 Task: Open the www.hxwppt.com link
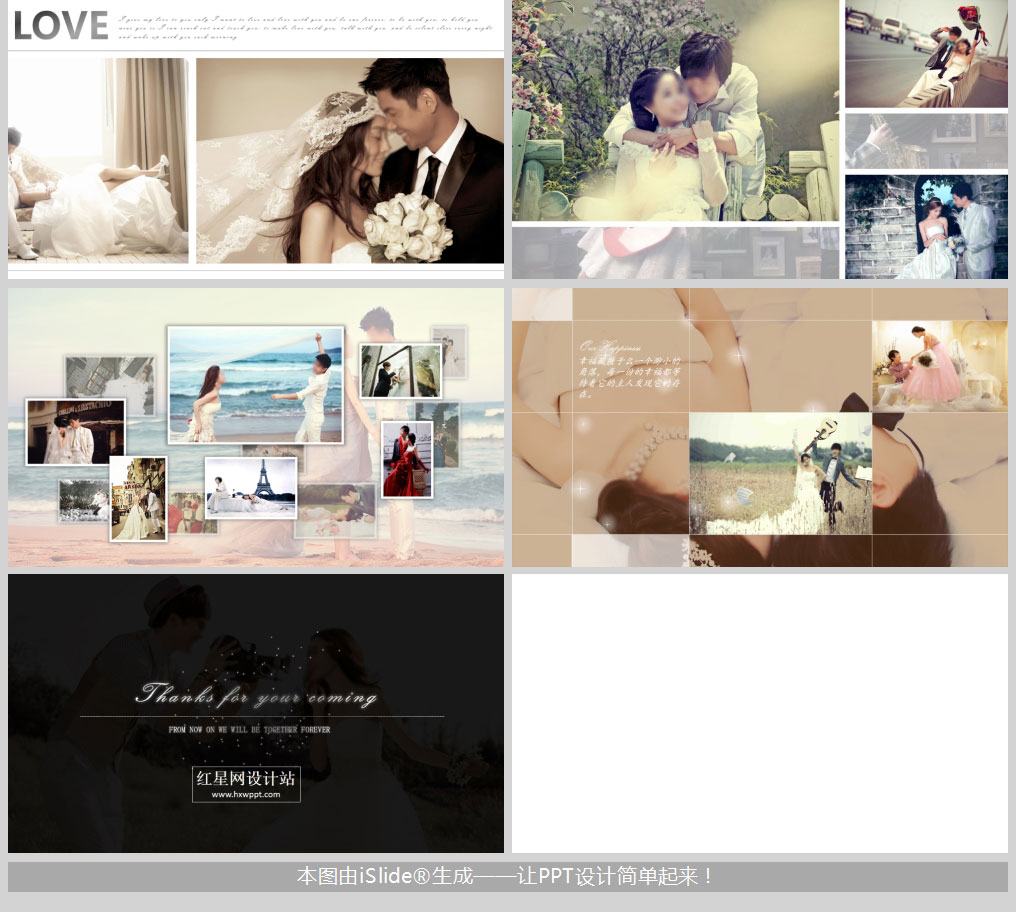coord(246,795)
